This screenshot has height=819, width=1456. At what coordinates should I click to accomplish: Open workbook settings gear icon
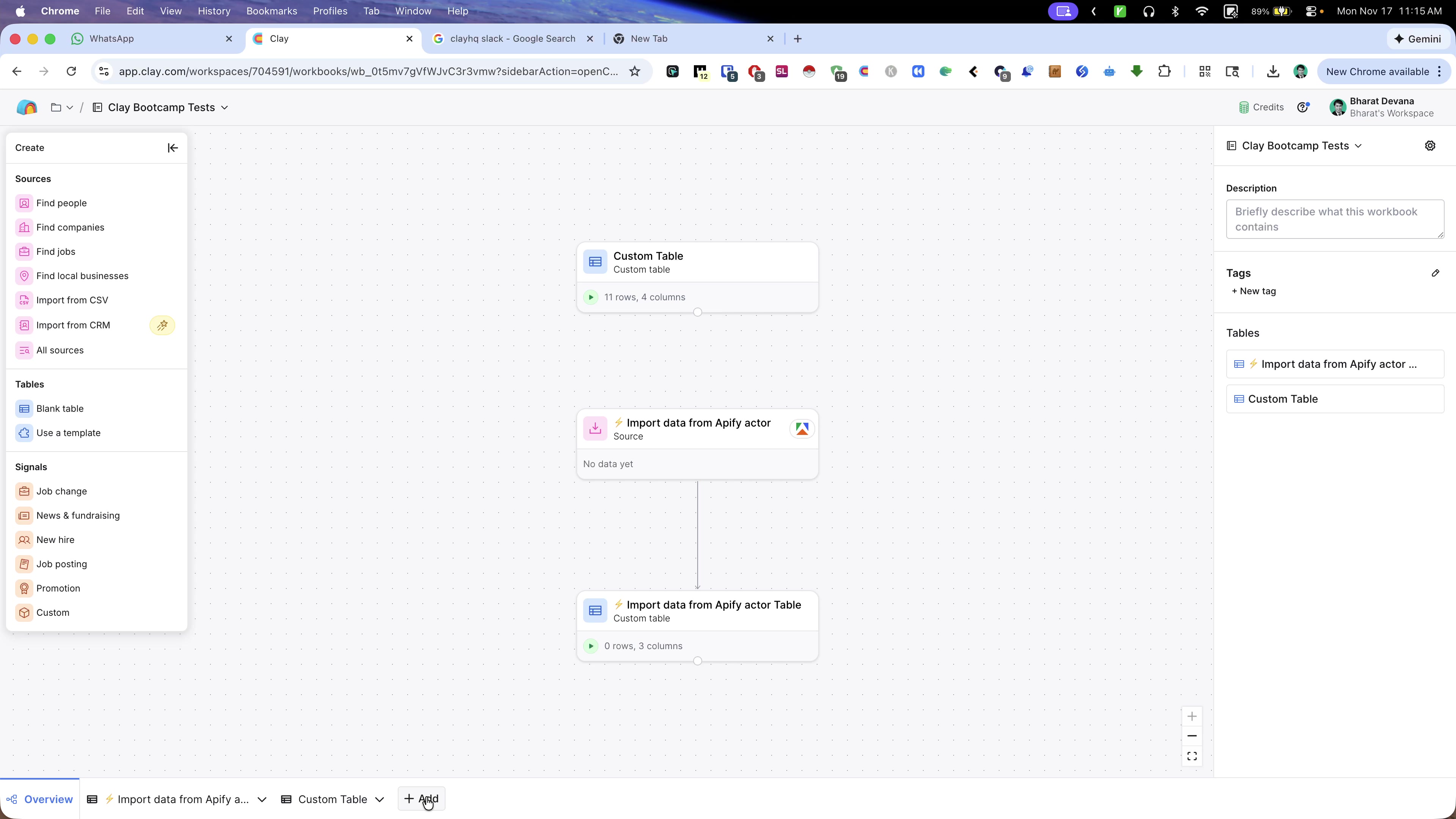(x=1430, y=146)
